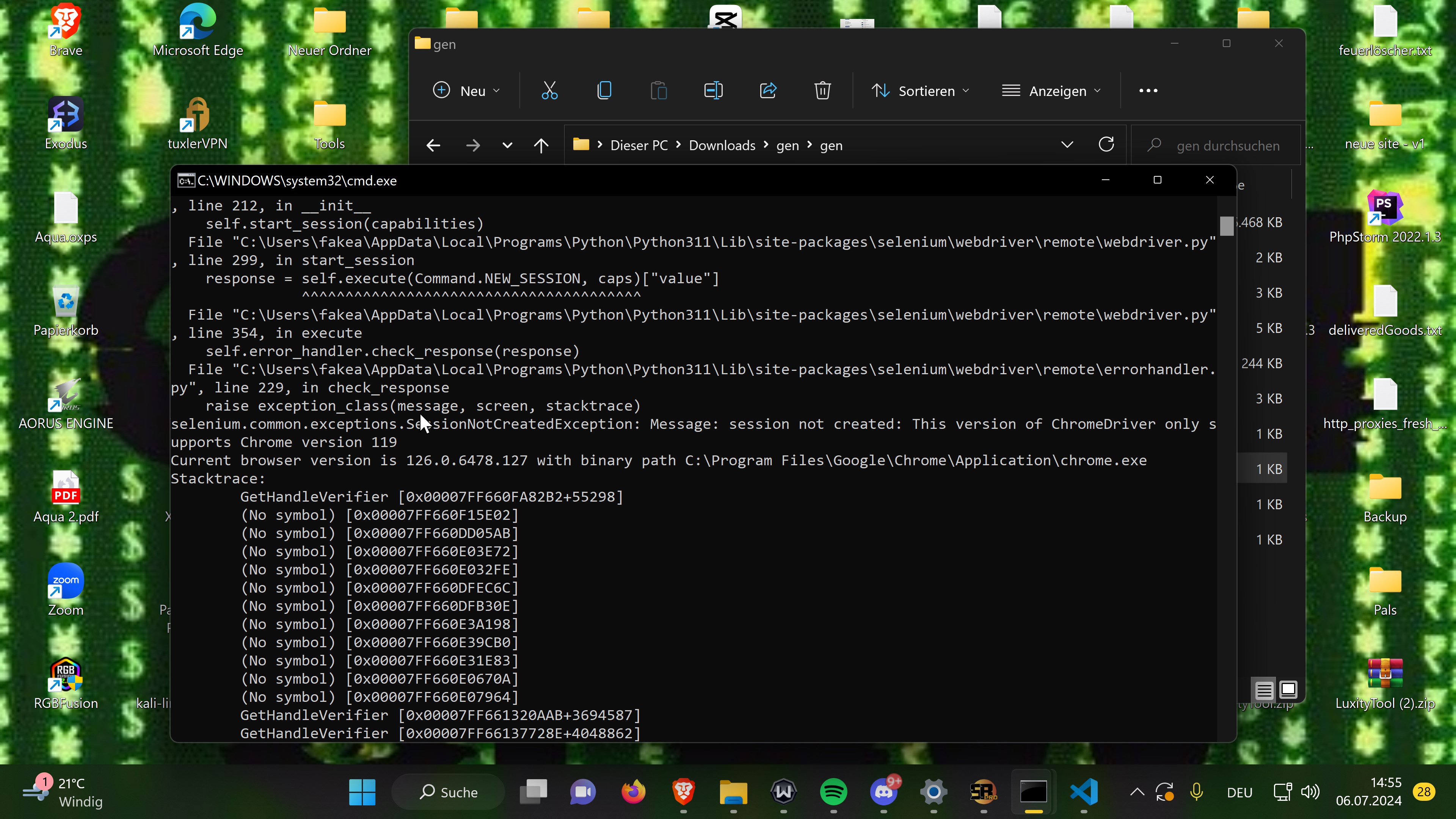
Task: Refresh the gen folder view
Action: click(x=1106, y=145)
